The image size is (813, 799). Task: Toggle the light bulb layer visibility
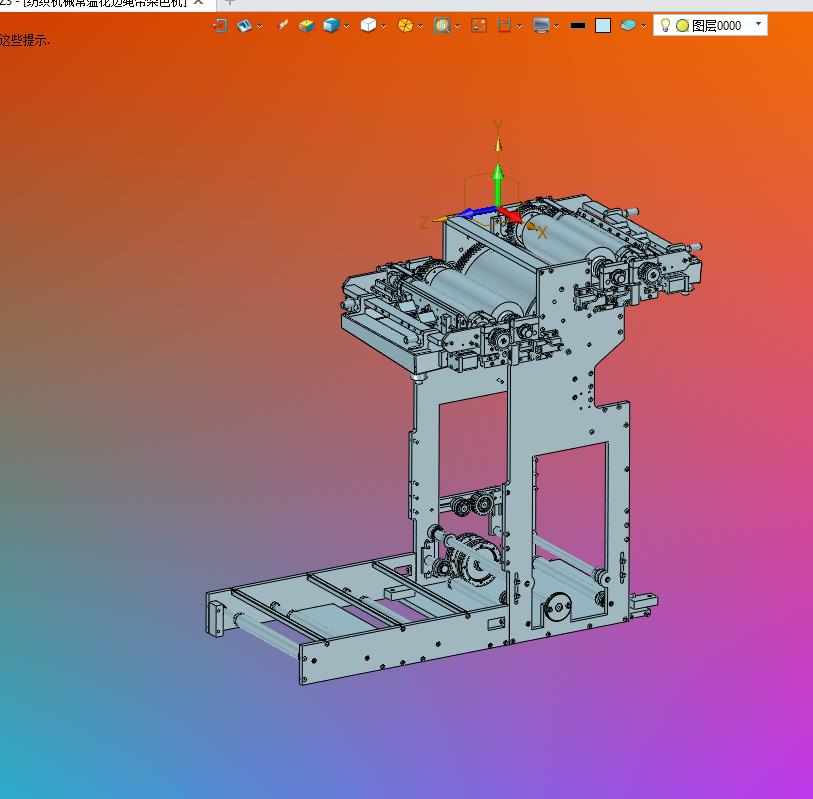665,25
